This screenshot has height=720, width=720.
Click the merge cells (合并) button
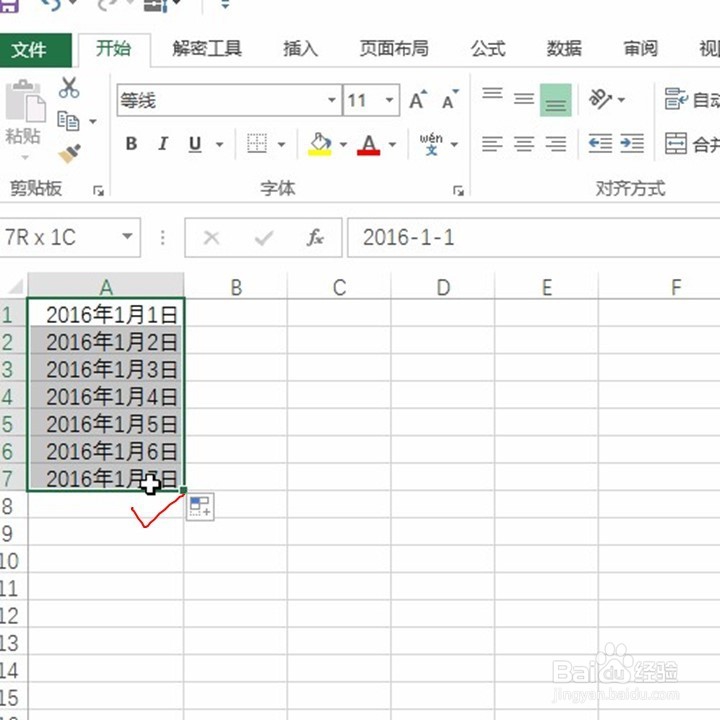(692, 144)
